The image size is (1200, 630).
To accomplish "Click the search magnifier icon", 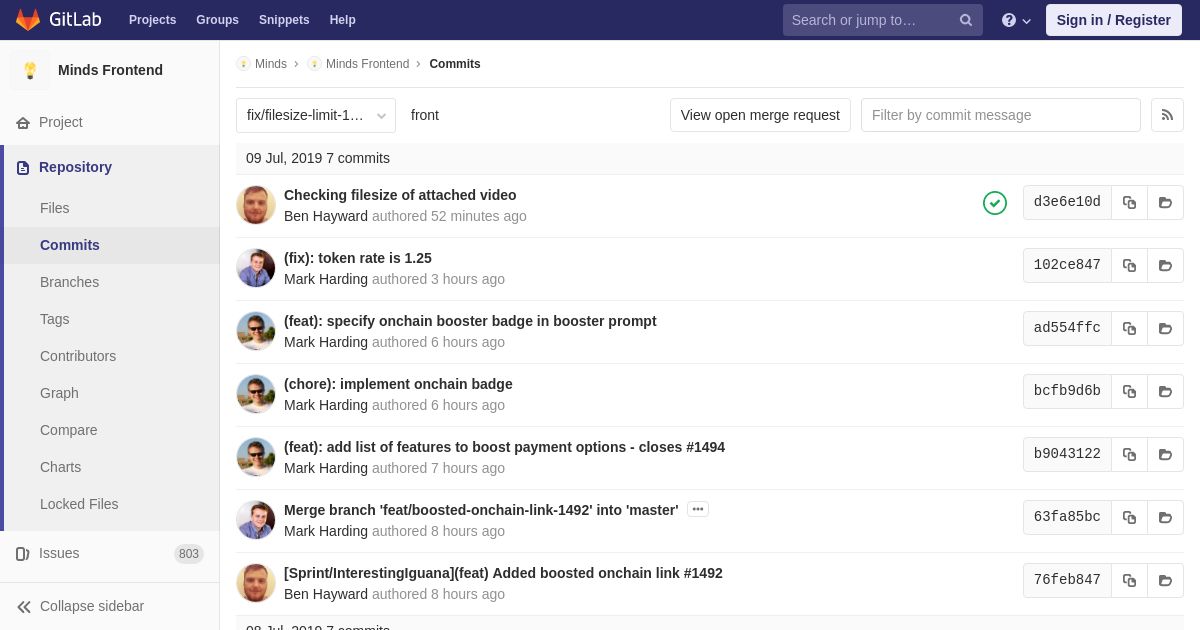I will pos(966,20).
